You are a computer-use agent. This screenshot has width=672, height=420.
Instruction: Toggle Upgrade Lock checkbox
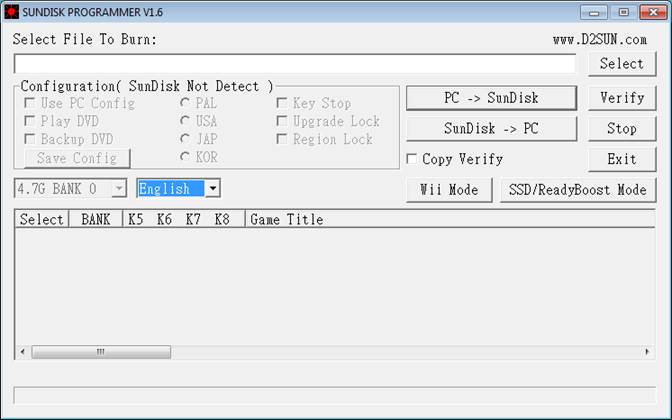[282, 121]
